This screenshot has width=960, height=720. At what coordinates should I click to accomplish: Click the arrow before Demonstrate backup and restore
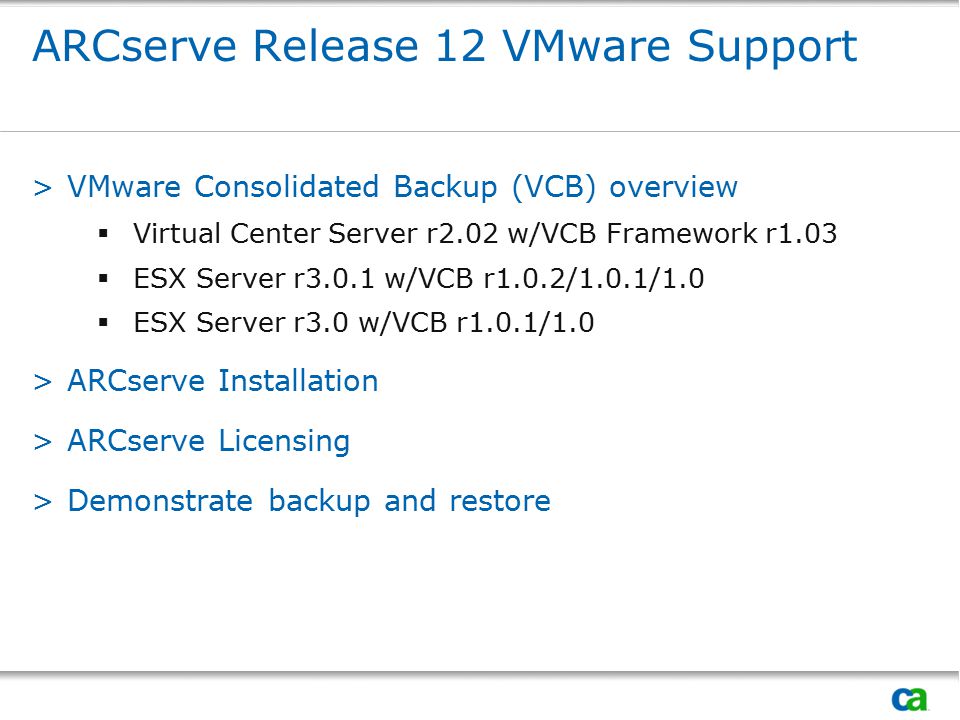pyautogui.click(x=43, y=502)
